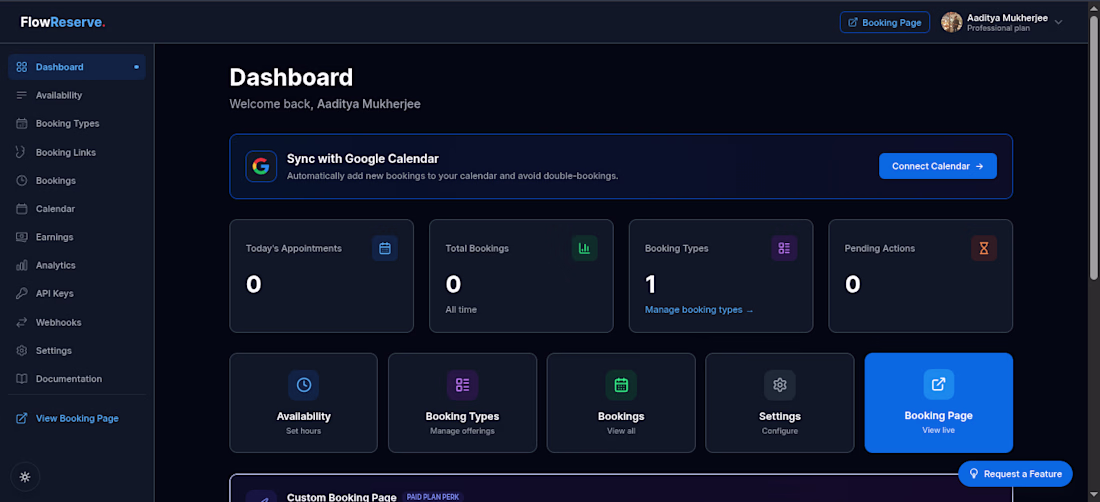
Task: Follow the Manage booking types link
Action: [x=699, y=309]
